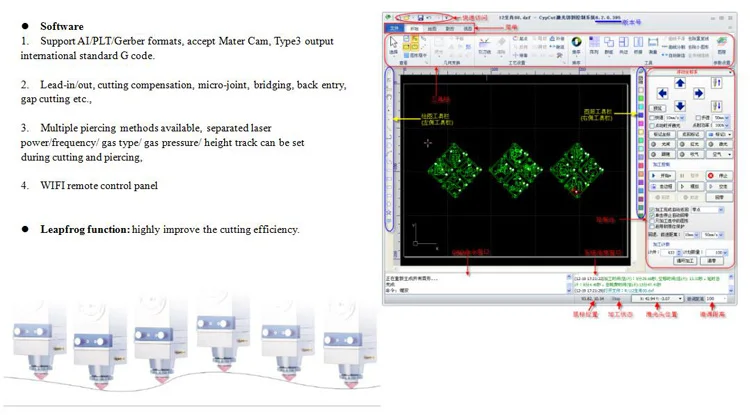Viewport: 750px width, 415px height.
Task: Click the save icon in quick access toolbar
Action: click(x=420, y=17)
